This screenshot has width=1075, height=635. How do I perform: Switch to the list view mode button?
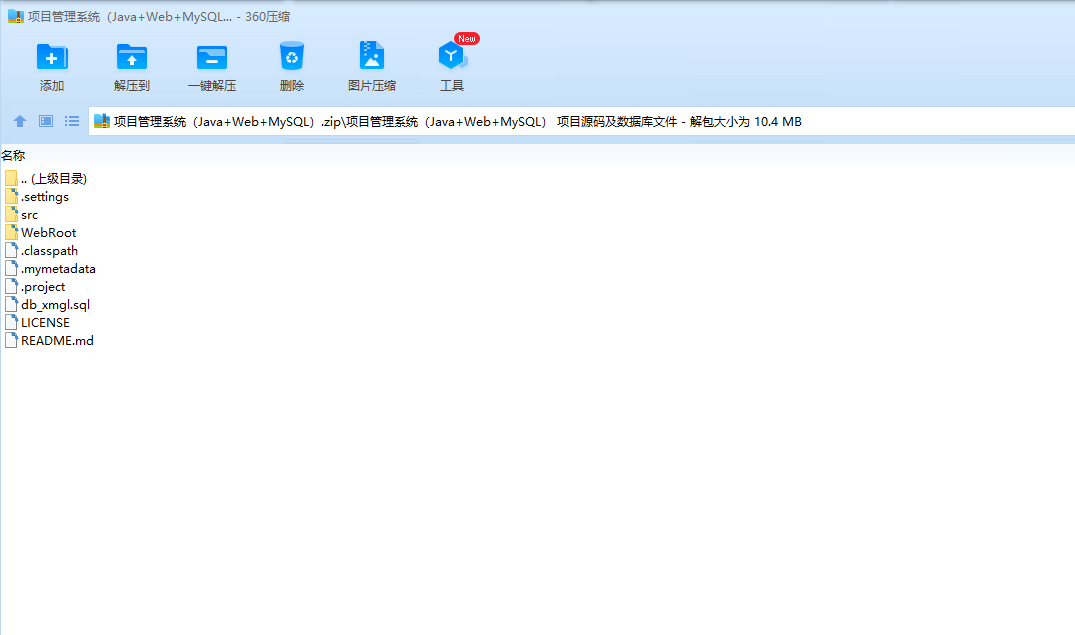pos(72,121)
